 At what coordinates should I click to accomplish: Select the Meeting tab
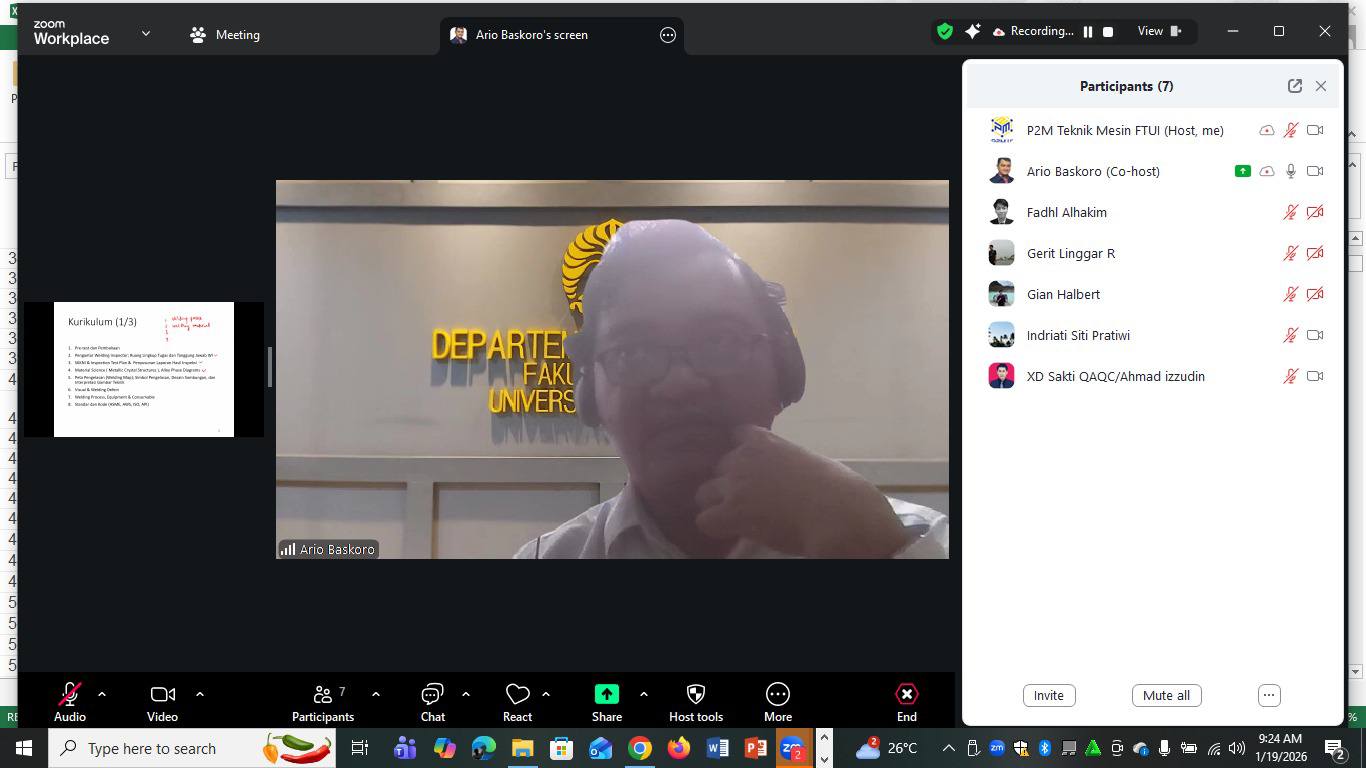click(x=225, y=34)
